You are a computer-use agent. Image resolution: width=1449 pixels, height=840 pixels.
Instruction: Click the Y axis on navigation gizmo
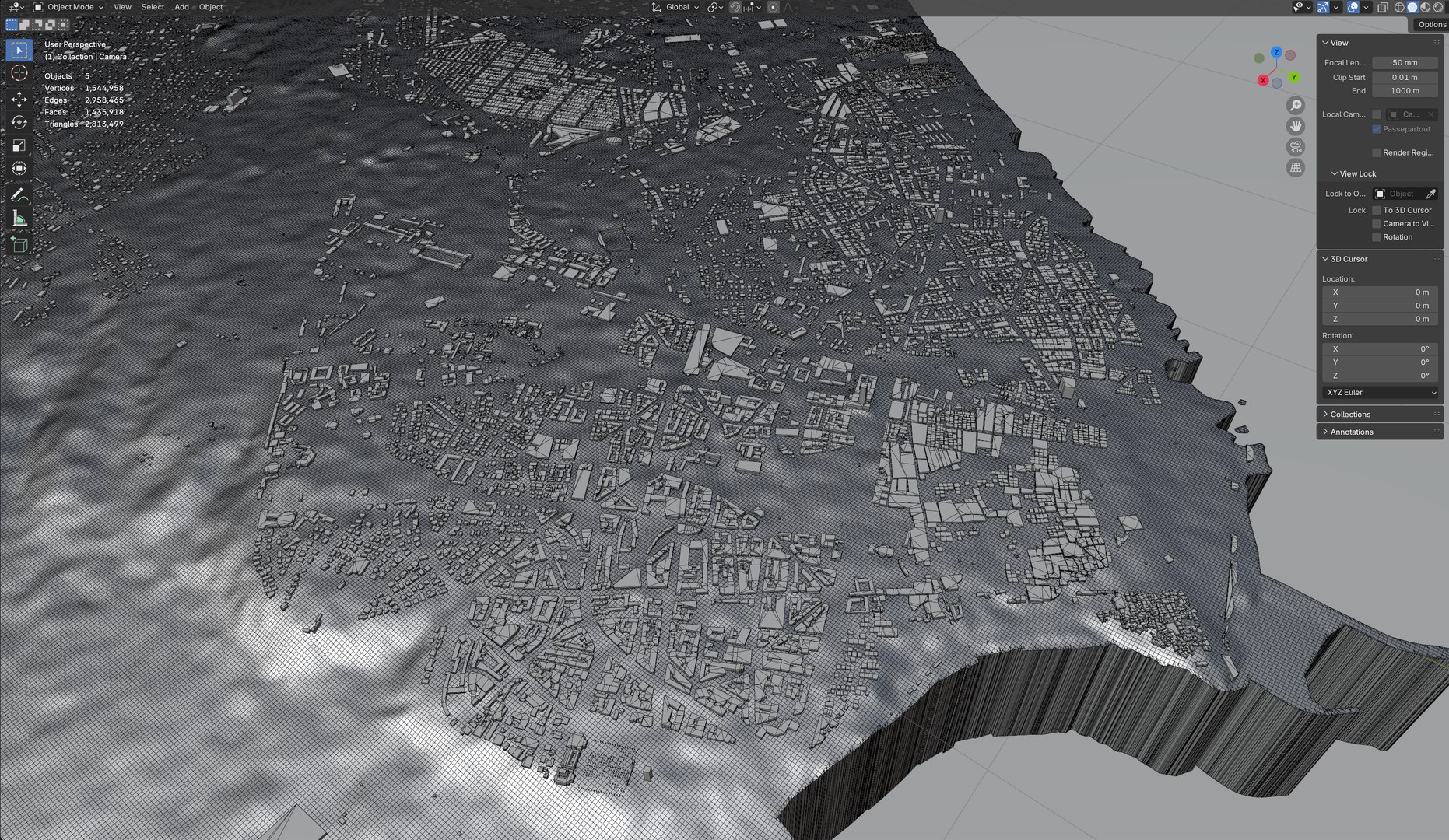click(x=1293, y=77)
